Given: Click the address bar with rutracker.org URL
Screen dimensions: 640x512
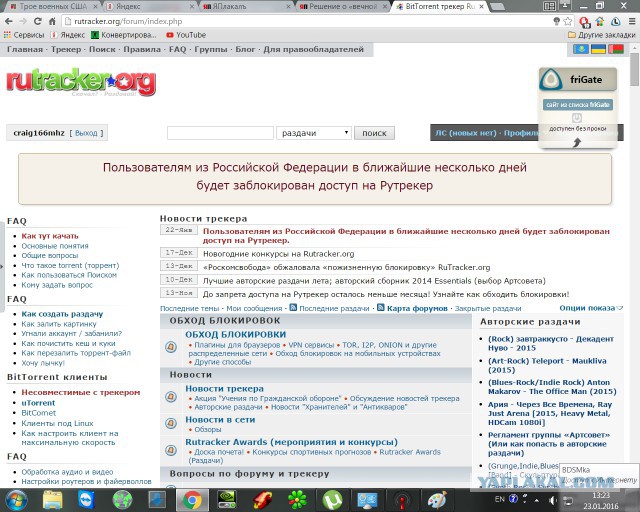Looking at the screenshot, I should 306,21.
